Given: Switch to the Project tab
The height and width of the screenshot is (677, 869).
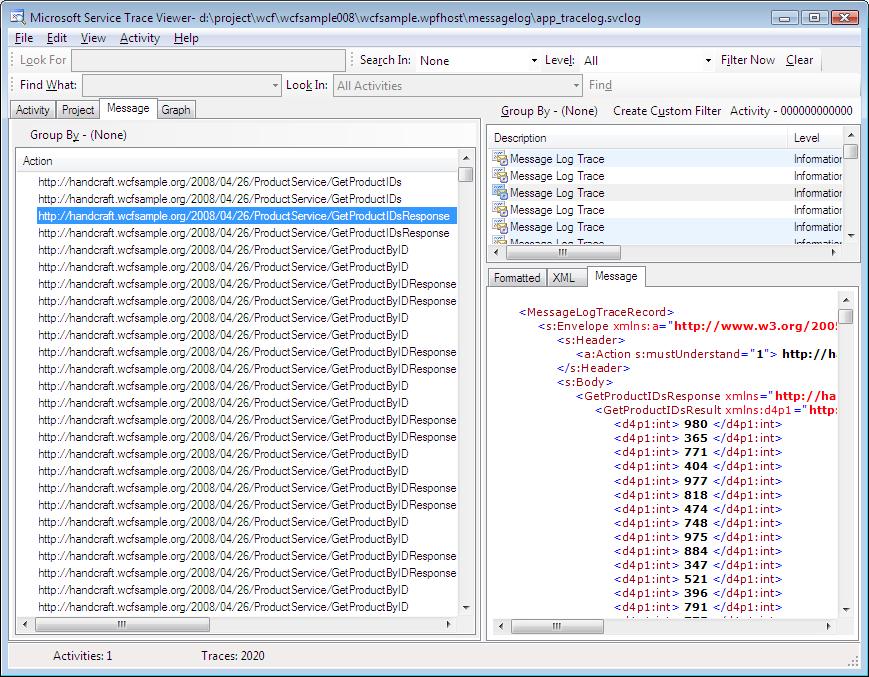Looking at the screenshot, I should 78,110.
